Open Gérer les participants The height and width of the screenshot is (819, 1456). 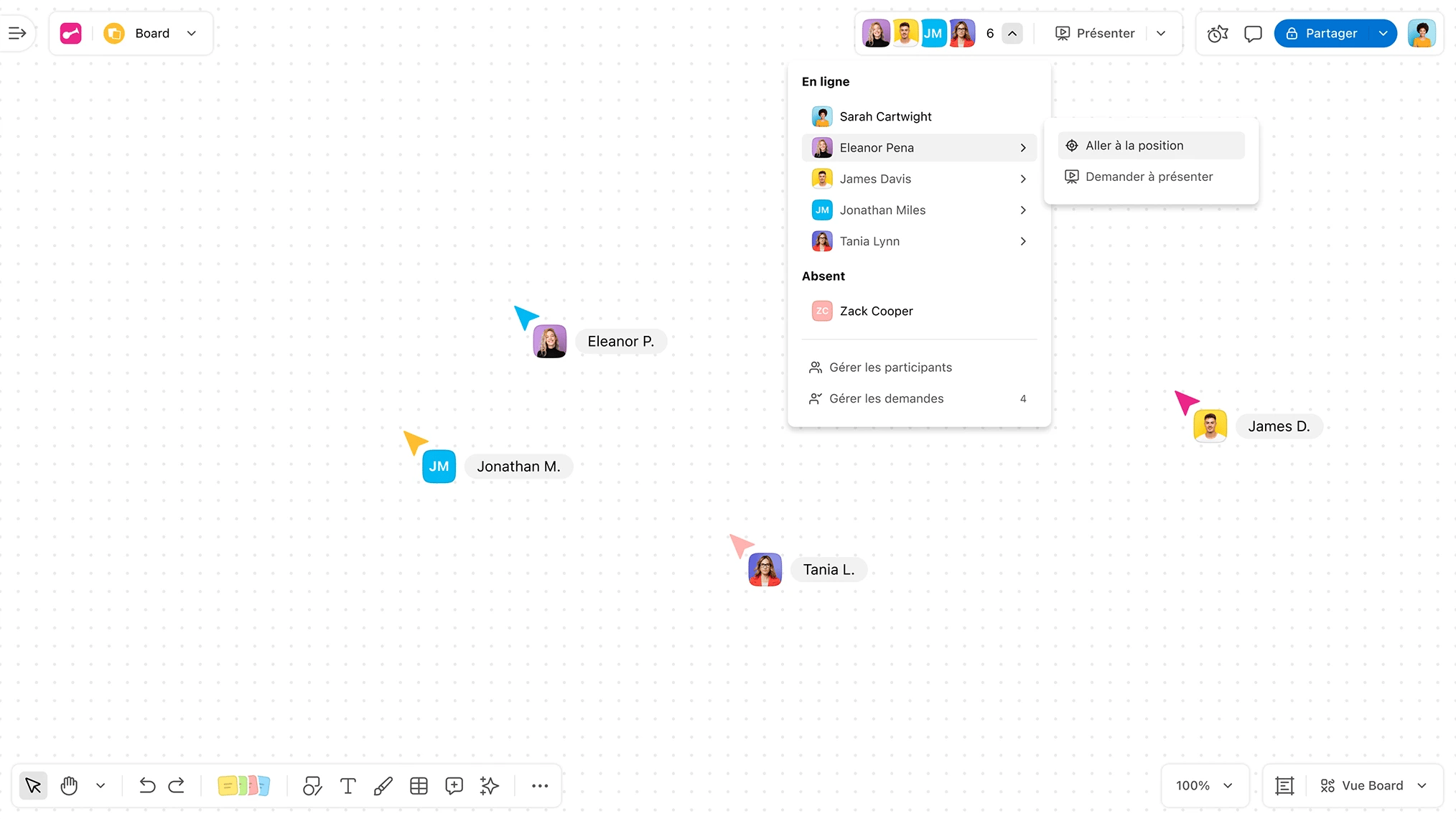[890, 368]
